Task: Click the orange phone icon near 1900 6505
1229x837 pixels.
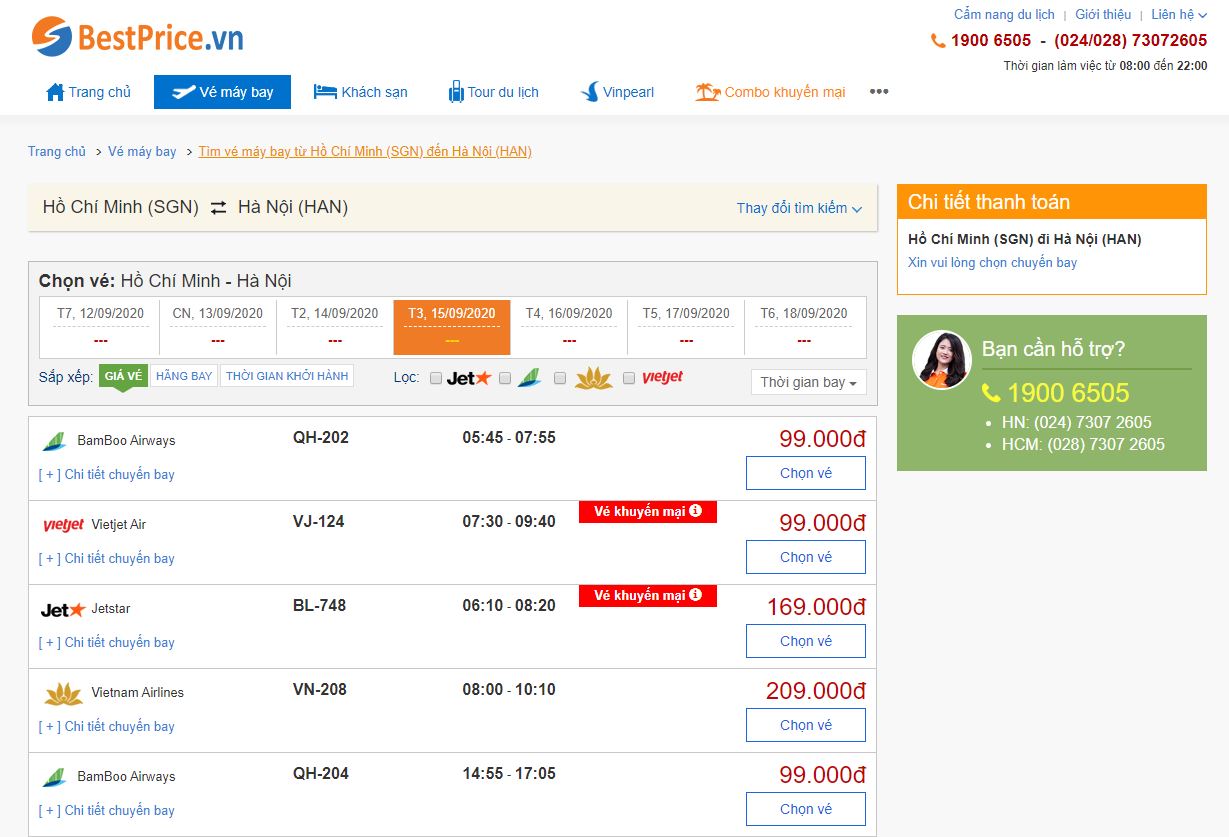Action: [938, 41]
